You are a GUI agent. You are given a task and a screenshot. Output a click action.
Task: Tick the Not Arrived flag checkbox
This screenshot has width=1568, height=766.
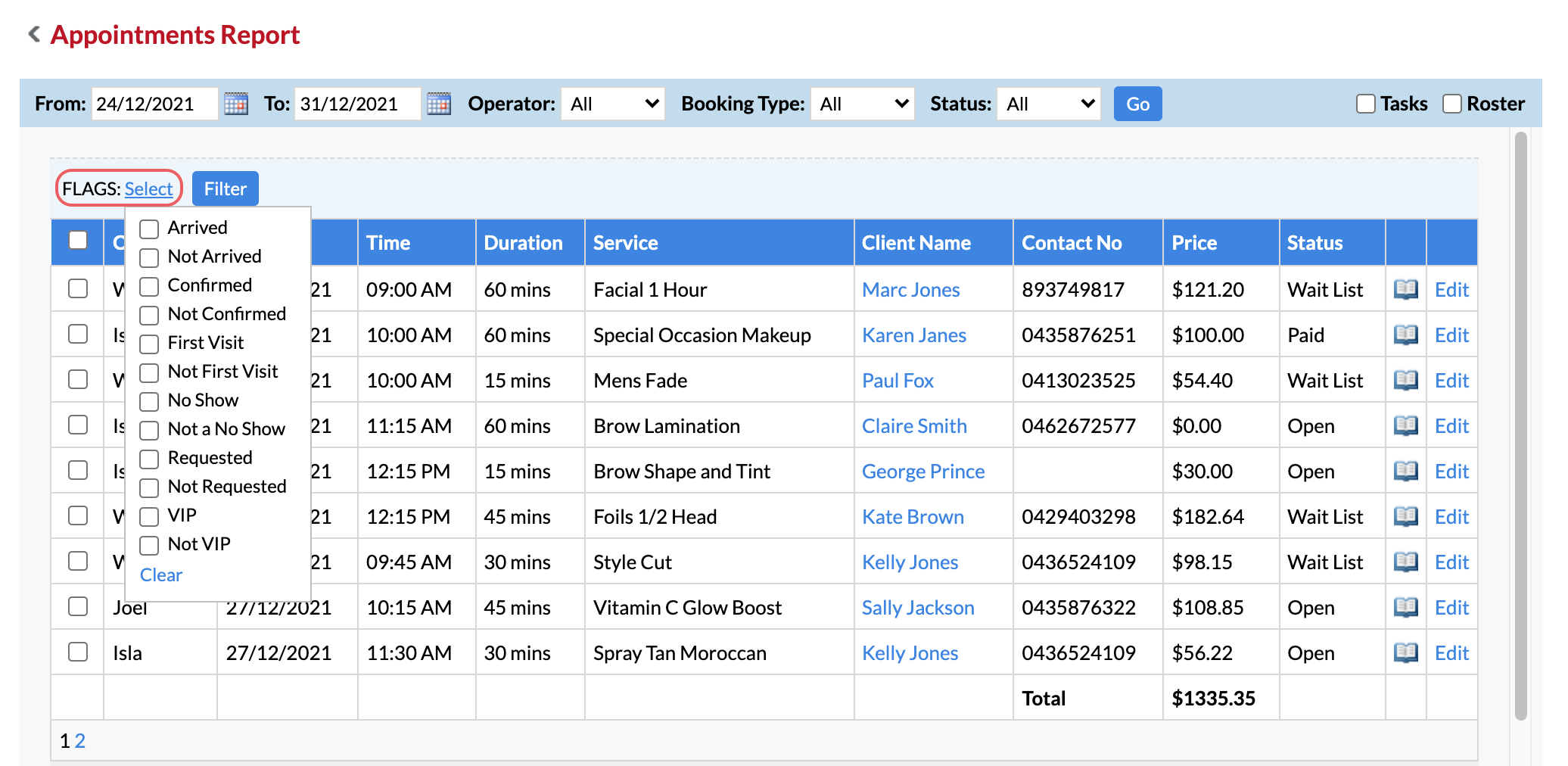click(149, 257)
